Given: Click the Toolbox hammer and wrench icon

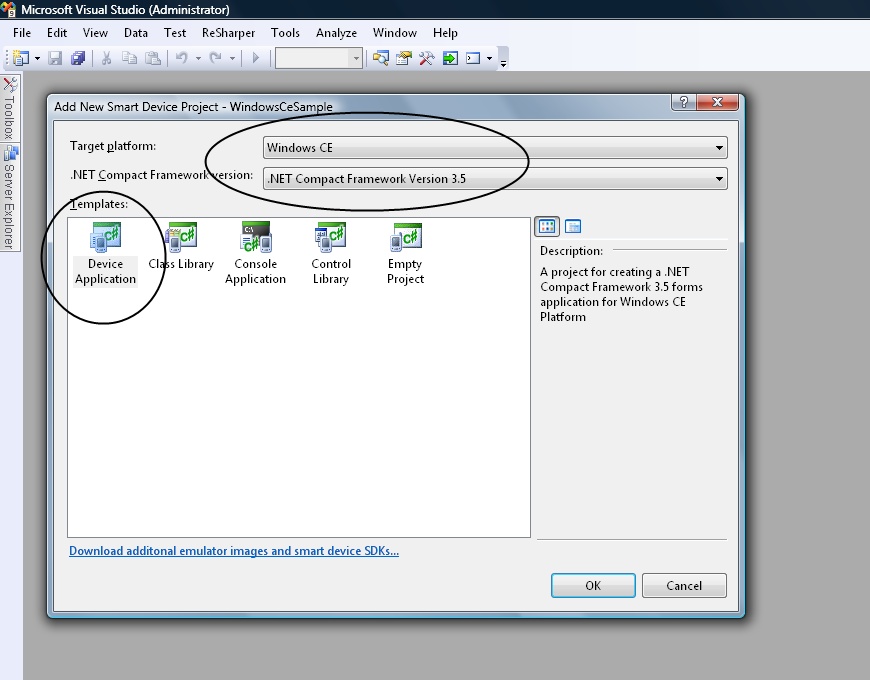Looking at the screenshot, I should pos(427,58).
